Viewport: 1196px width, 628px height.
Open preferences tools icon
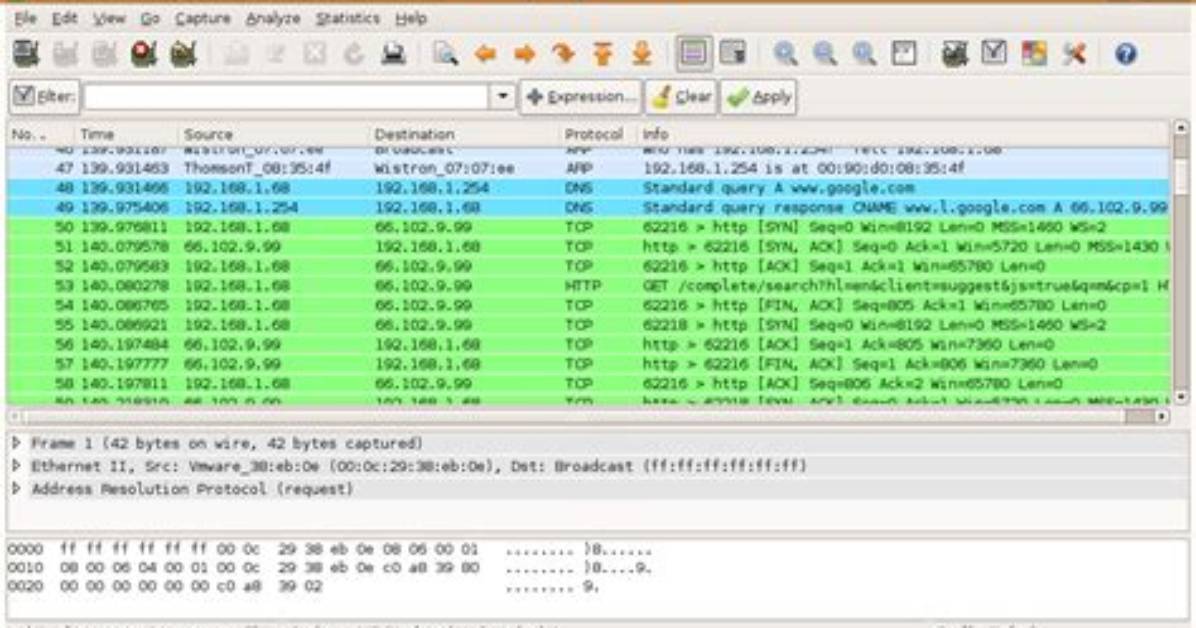[1074, 53]
